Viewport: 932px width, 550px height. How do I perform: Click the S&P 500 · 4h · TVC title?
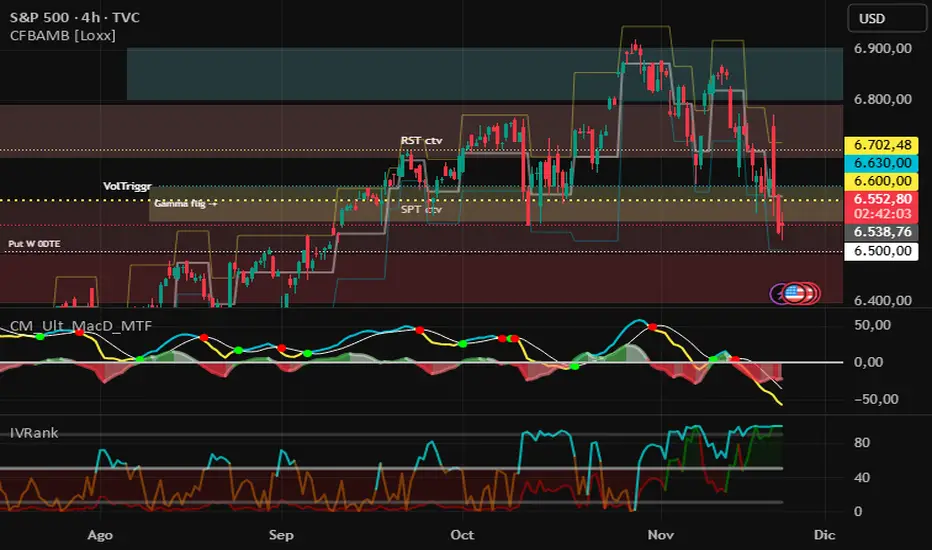tap(75, 17)
